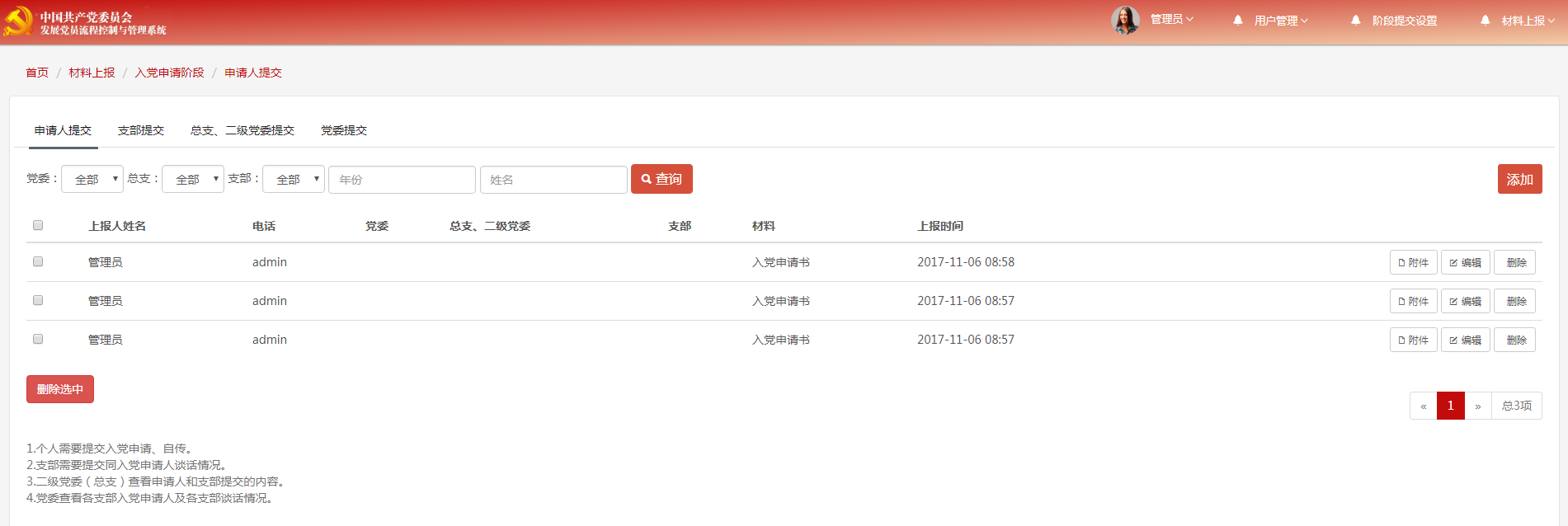
Task: Expand the 党委 dropdown filter
Action: coord(92,179)
